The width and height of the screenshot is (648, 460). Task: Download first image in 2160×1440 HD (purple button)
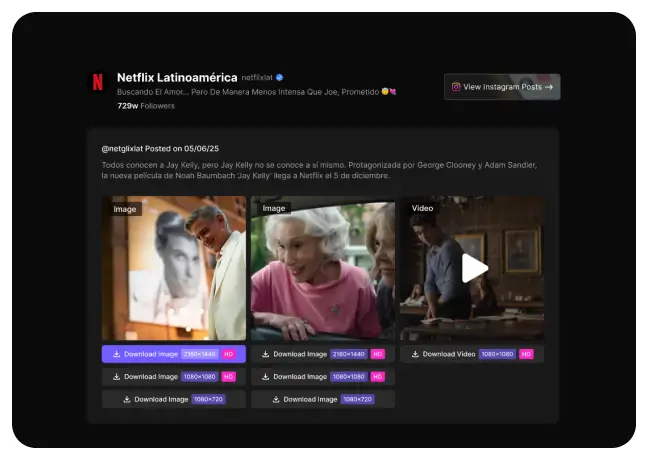(174, 354)
